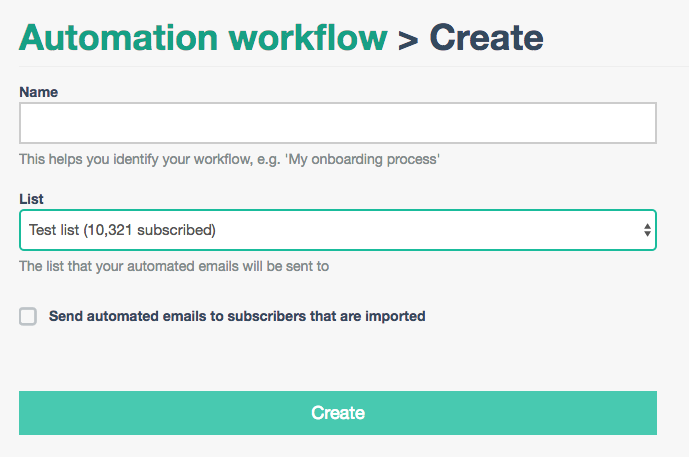Image resolution: width=689 pixels, height=457 pixels.
Task: Click the List field label
Action: (x=31, y=199)
